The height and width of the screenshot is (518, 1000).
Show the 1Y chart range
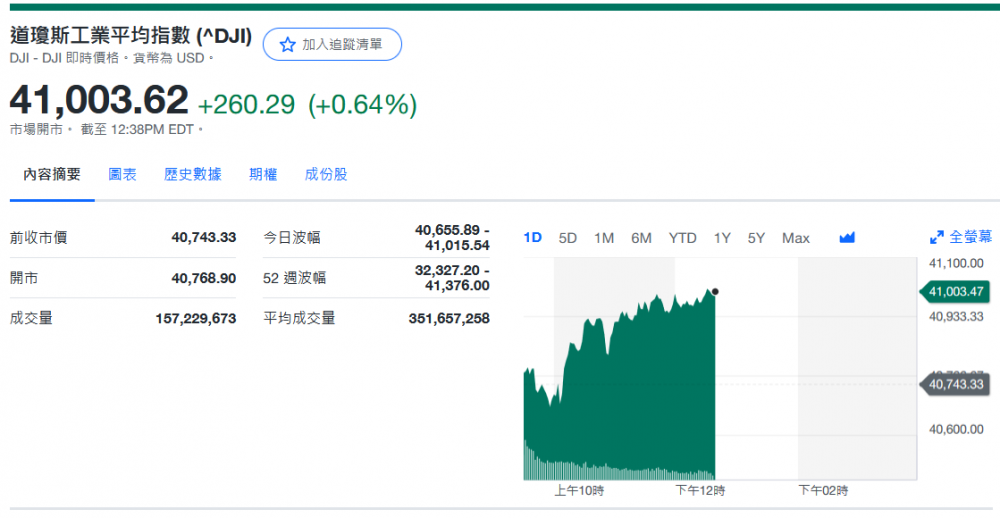pyautogui.click(x=722, y=238)
